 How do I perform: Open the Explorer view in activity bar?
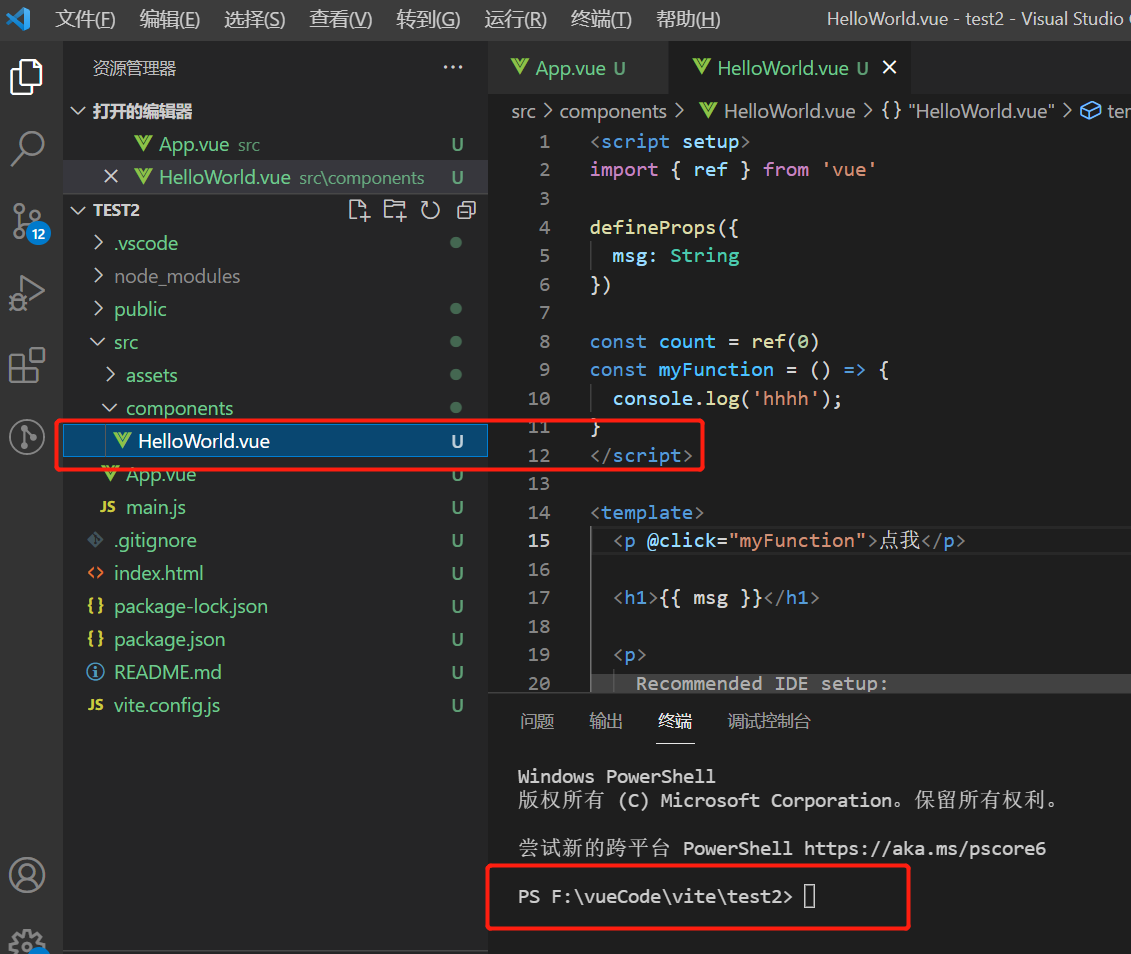point(27,76)
